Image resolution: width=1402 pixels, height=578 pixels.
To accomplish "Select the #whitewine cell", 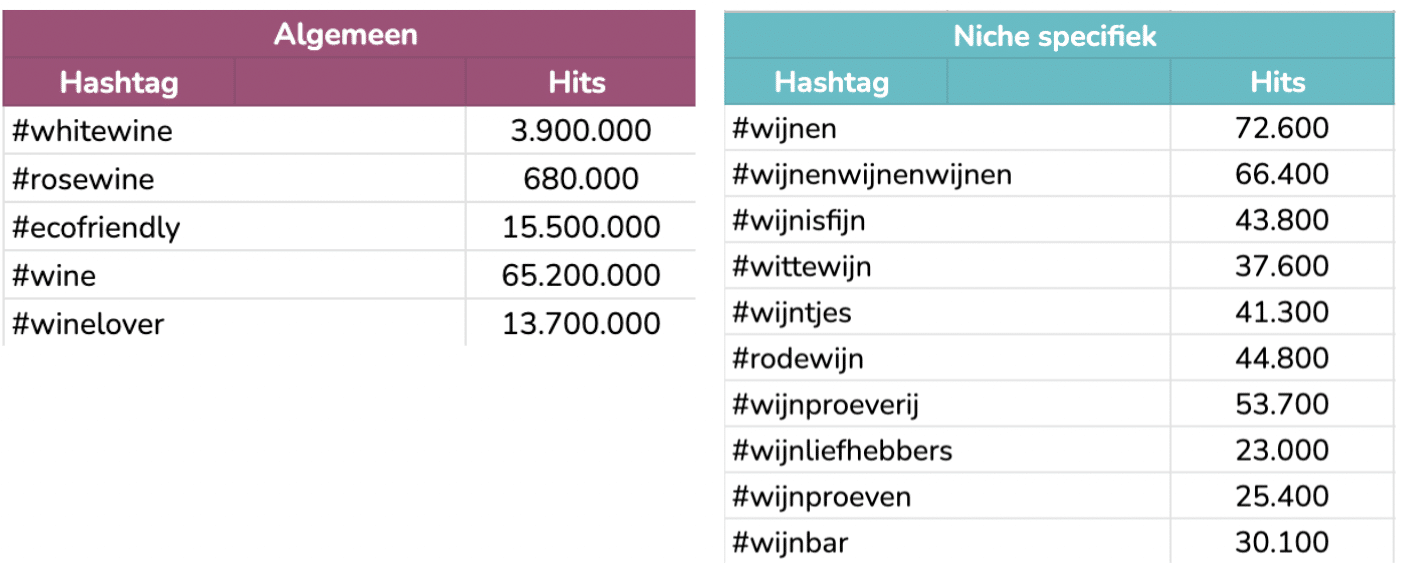I will tap(235, 131).
